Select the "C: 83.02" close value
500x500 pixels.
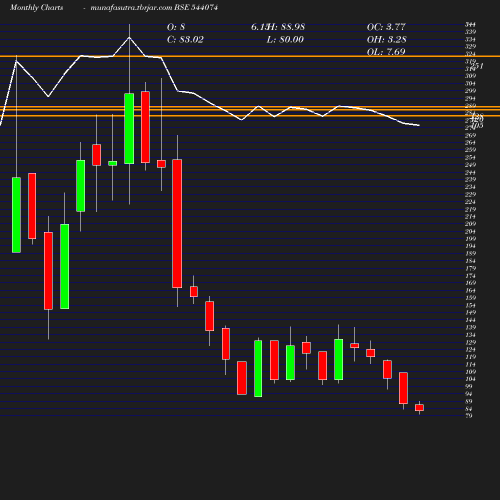pyautogui.click(x=185, y=39)
